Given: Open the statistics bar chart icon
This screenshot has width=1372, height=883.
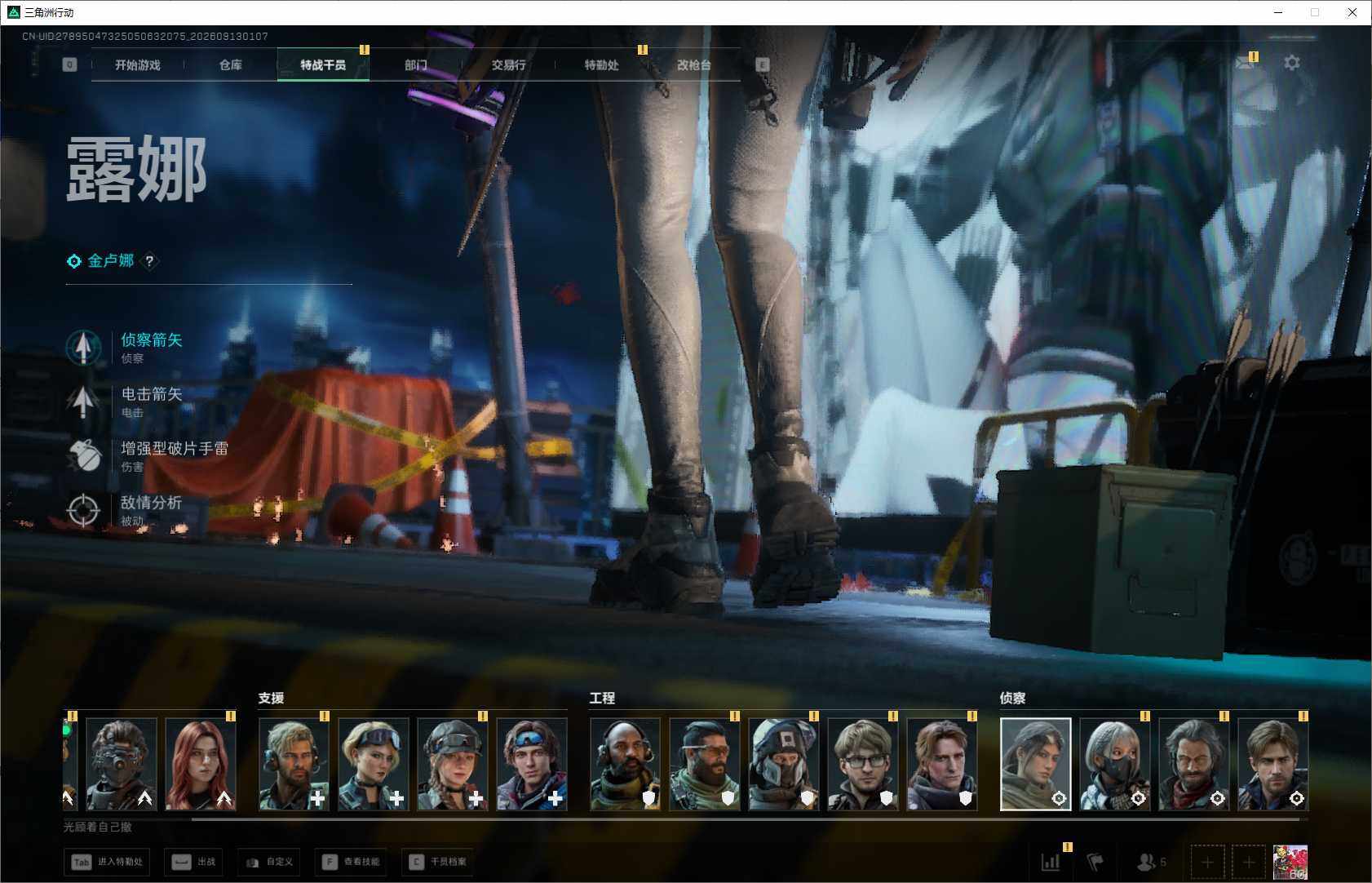Looking at the screenshot, I should [1051, 862].
